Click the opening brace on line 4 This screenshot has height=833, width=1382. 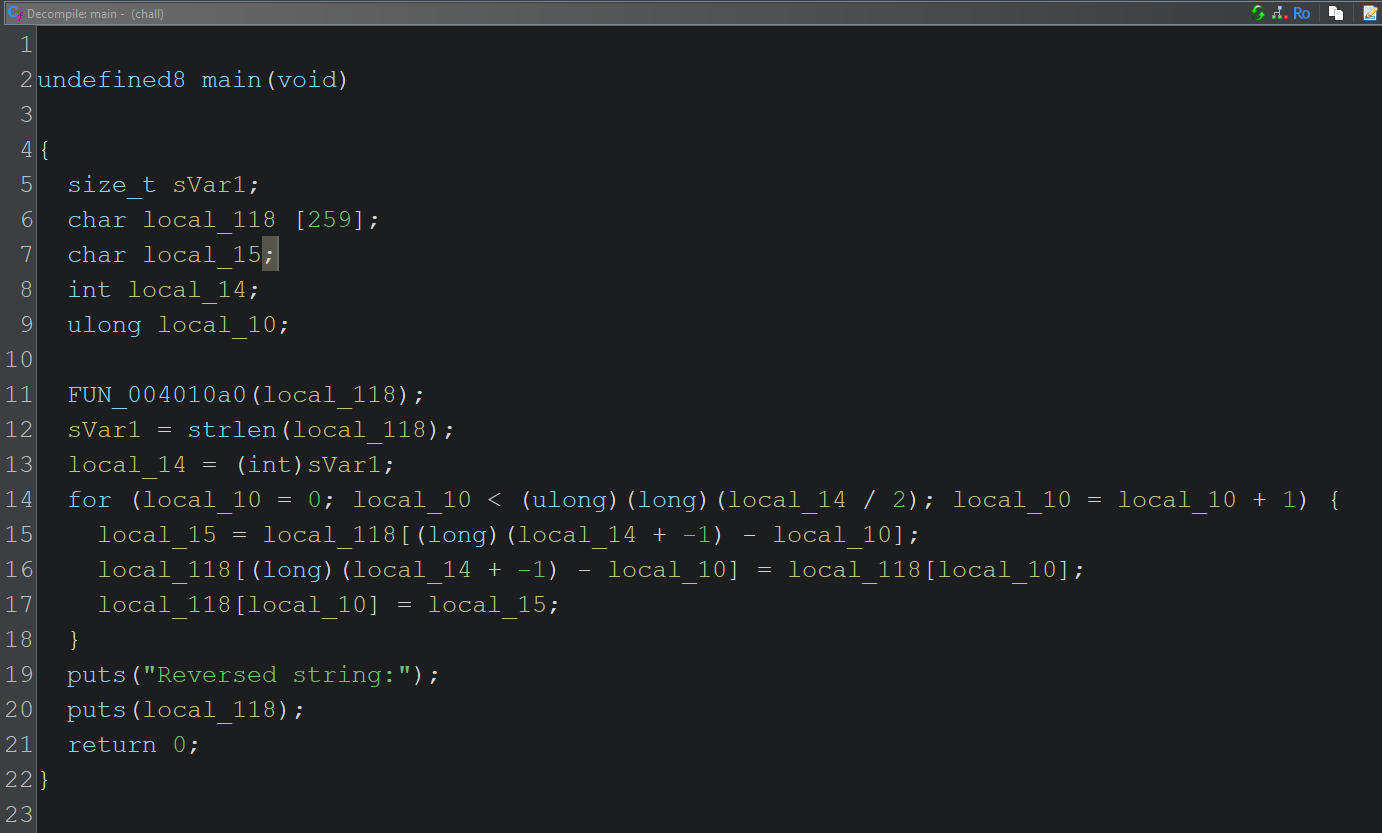44,150
